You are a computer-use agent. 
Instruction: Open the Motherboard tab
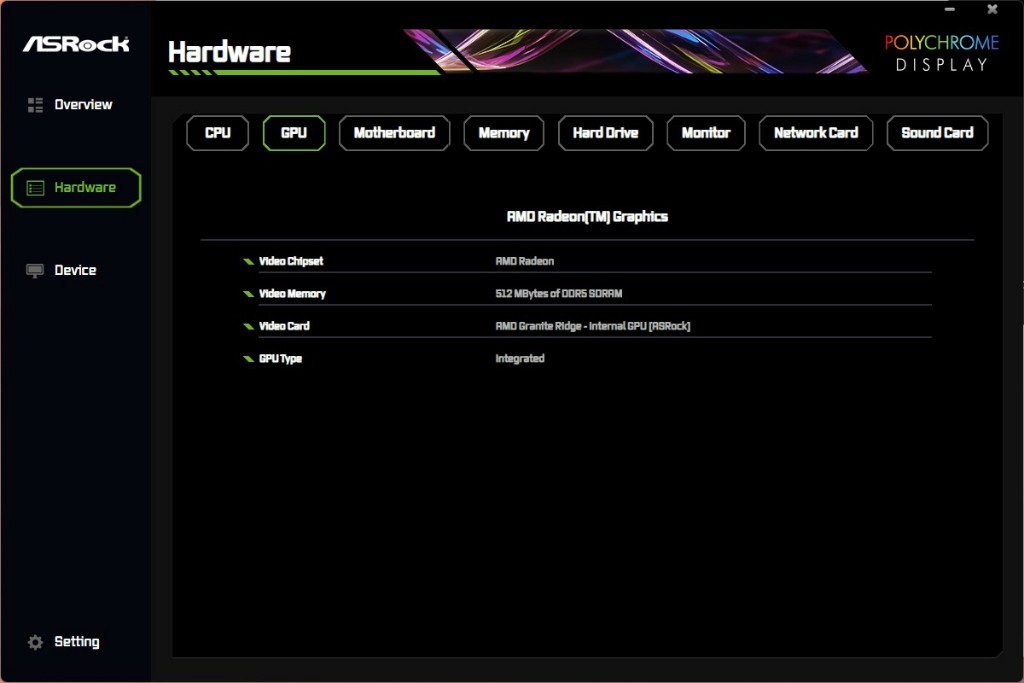point(394,133)
